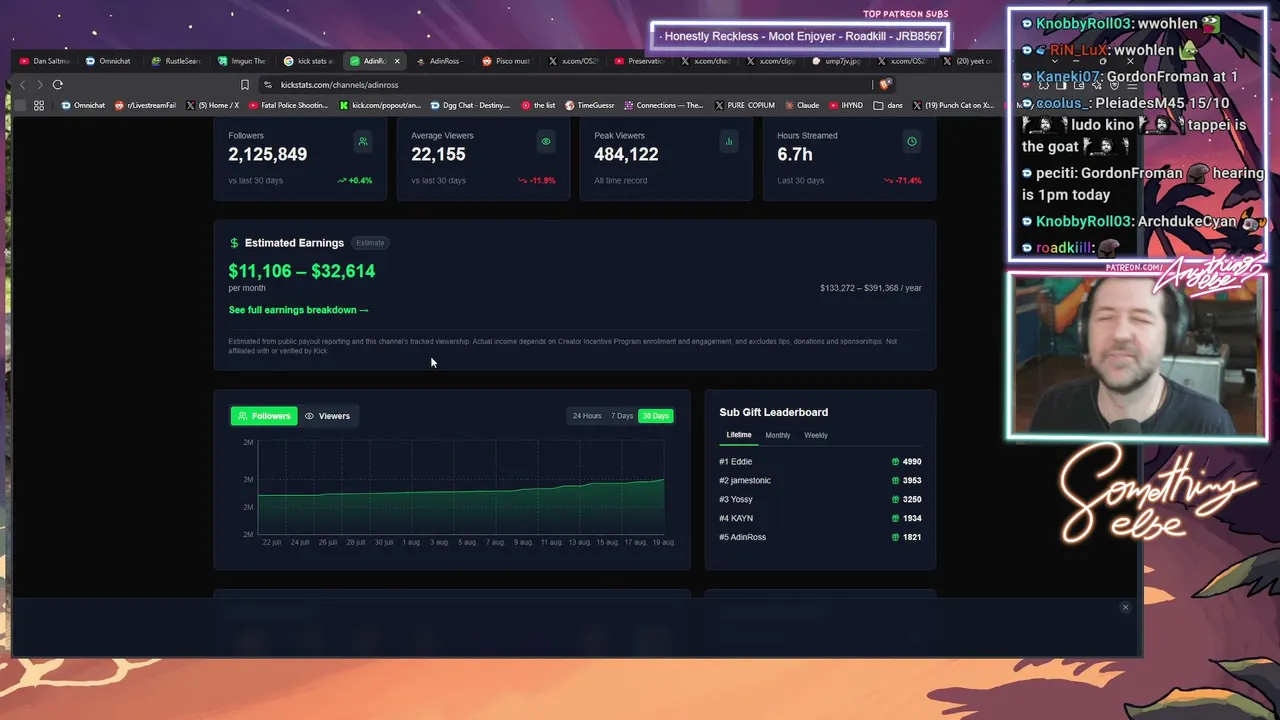Image resolution: width=1280 pixels, height=720 pixels.
Task: Set chart range to 24 Hours
Action: point(587,416)
